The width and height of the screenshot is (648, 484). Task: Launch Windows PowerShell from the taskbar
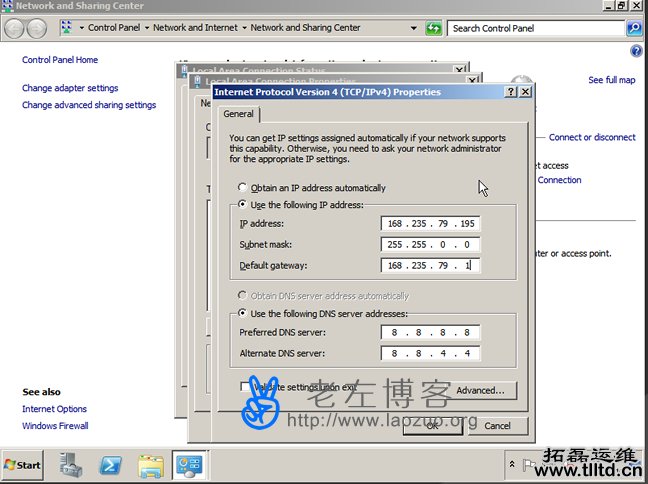pos(110,465)
